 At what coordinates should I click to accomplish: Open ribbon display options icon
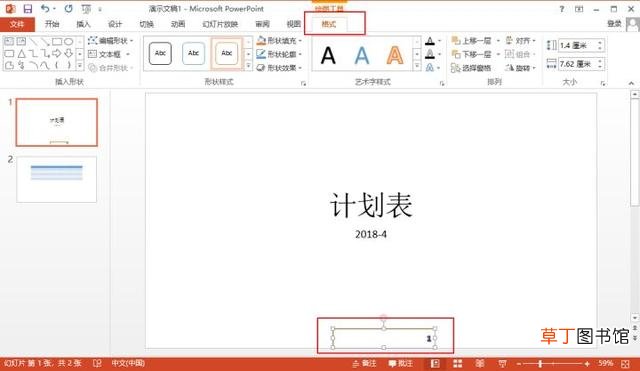tap(579, 9)
